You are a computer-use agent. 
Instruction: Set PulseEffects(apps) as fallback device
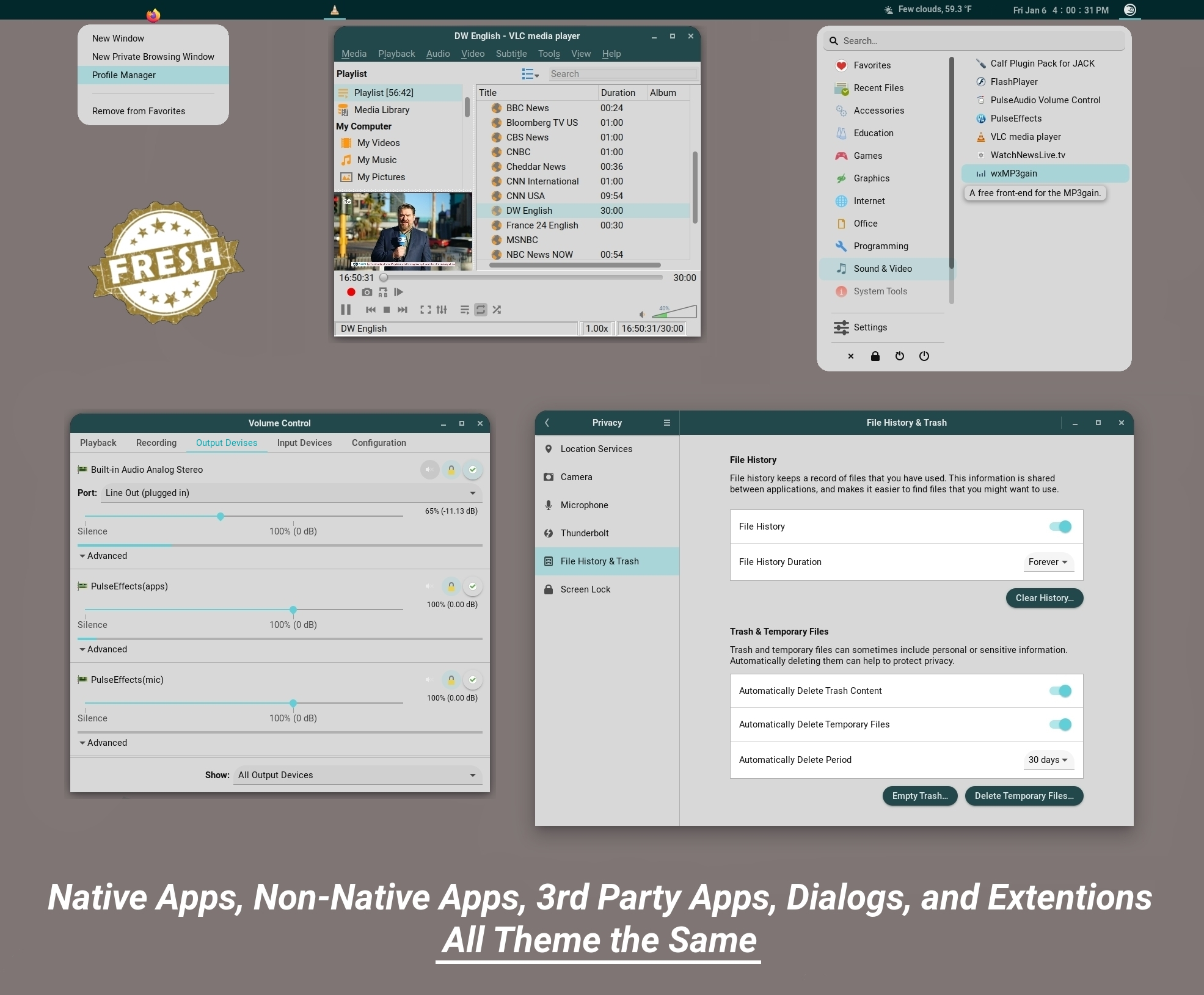473,586
